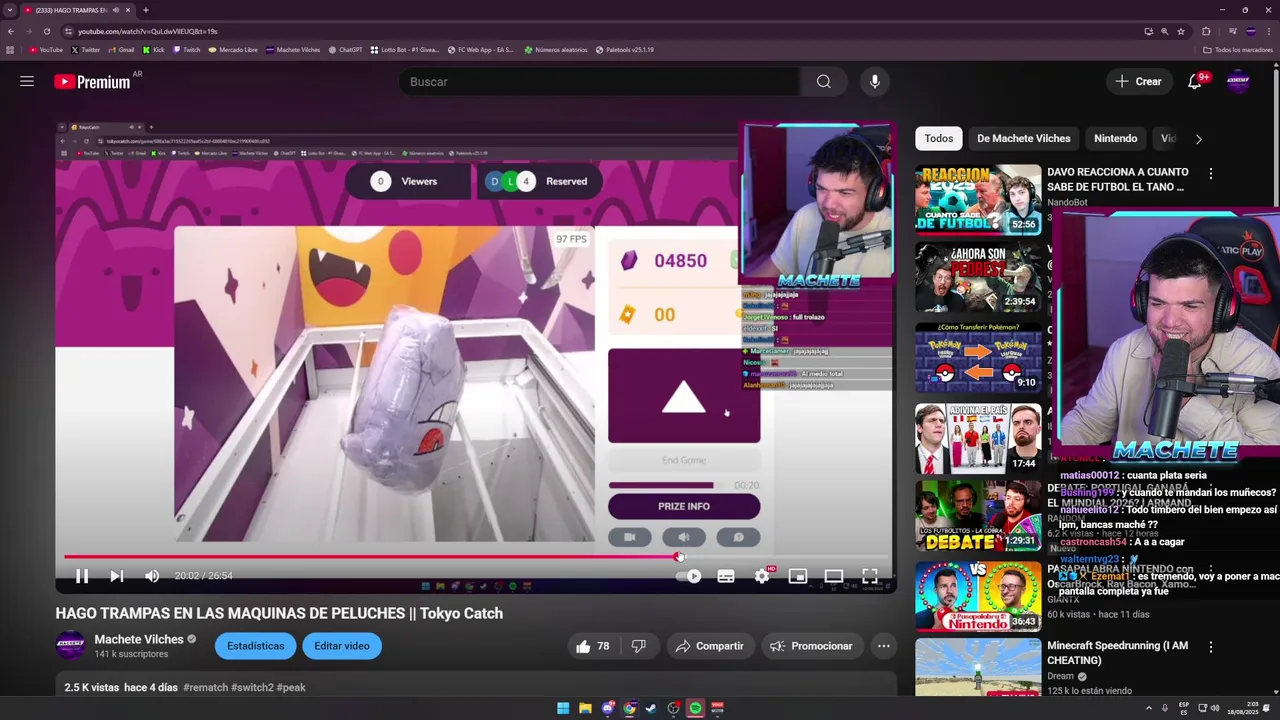Open Gmail bookmark

[122, 49]
